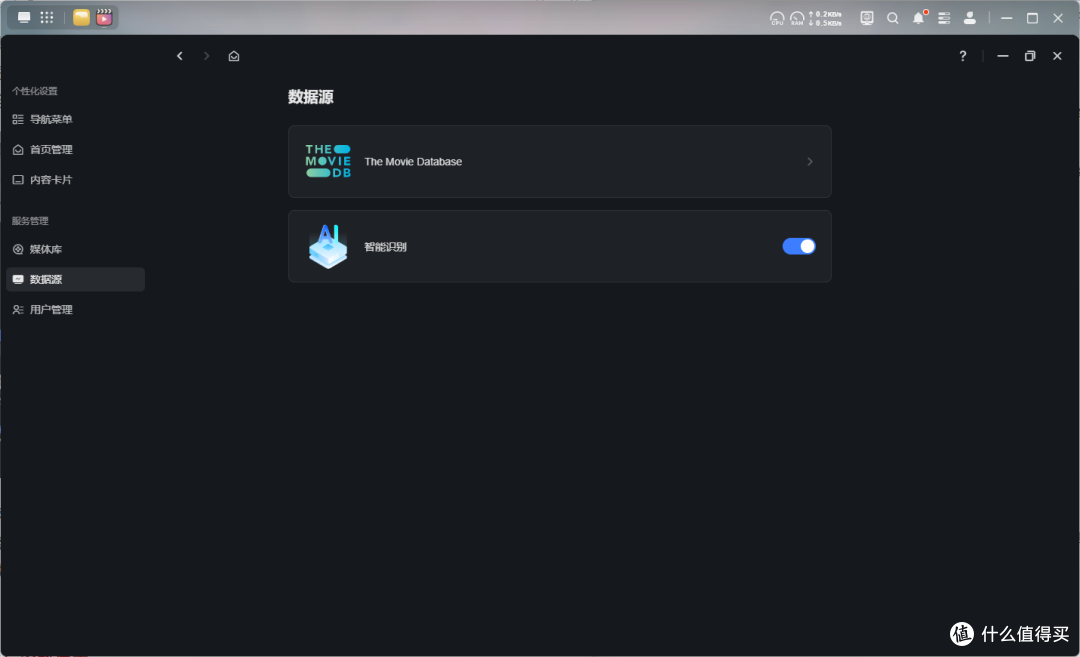
Task: Open the user account menu icon
Action: pyautogui.click(x=970, y=19)
